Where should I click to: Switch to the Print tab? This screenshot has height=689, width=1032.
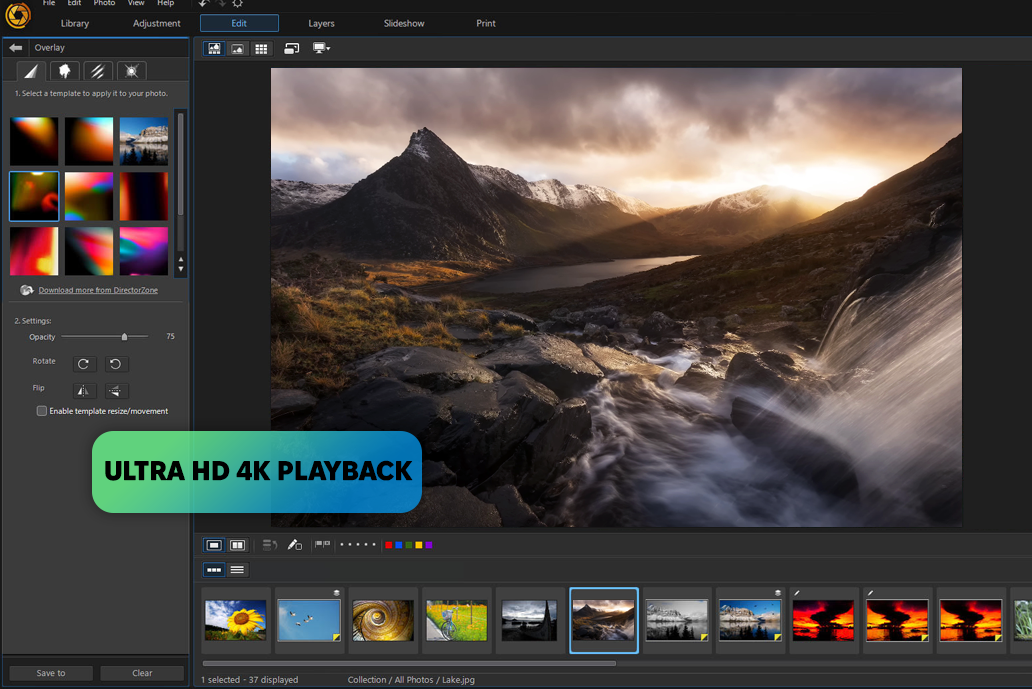486,23
